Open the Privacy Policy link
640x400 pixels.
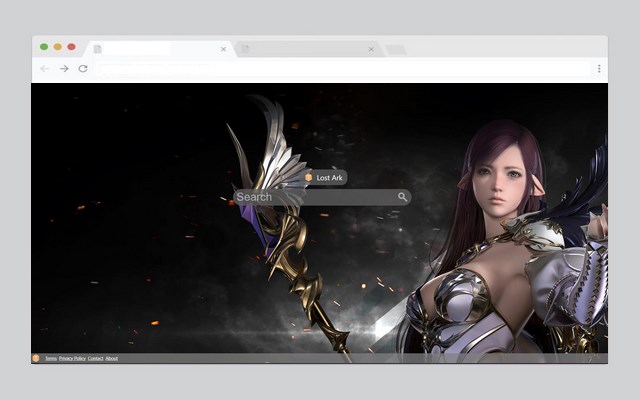[x=72, y=358]
